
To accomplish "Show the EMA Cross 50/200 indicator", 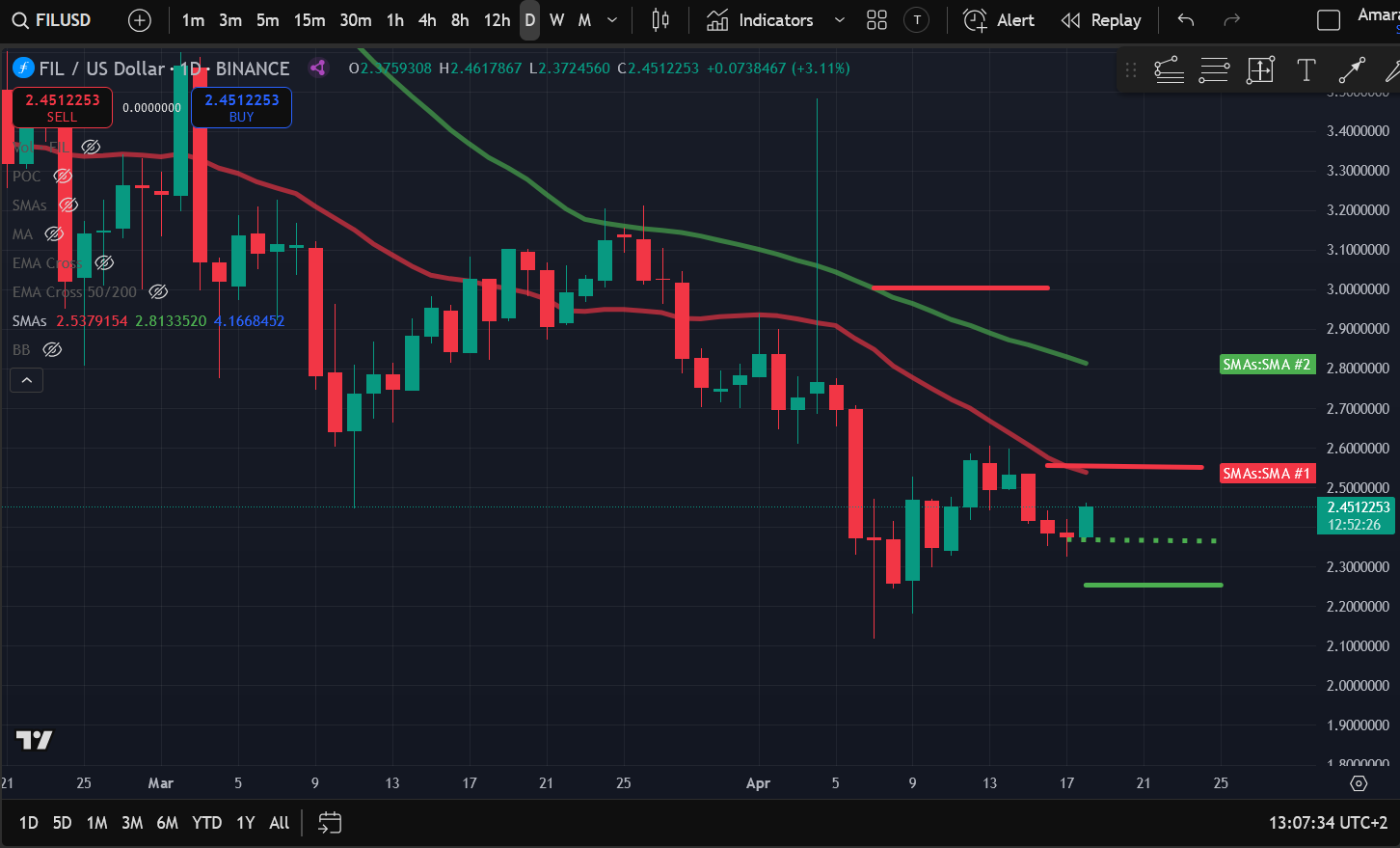I will point(158,291).
